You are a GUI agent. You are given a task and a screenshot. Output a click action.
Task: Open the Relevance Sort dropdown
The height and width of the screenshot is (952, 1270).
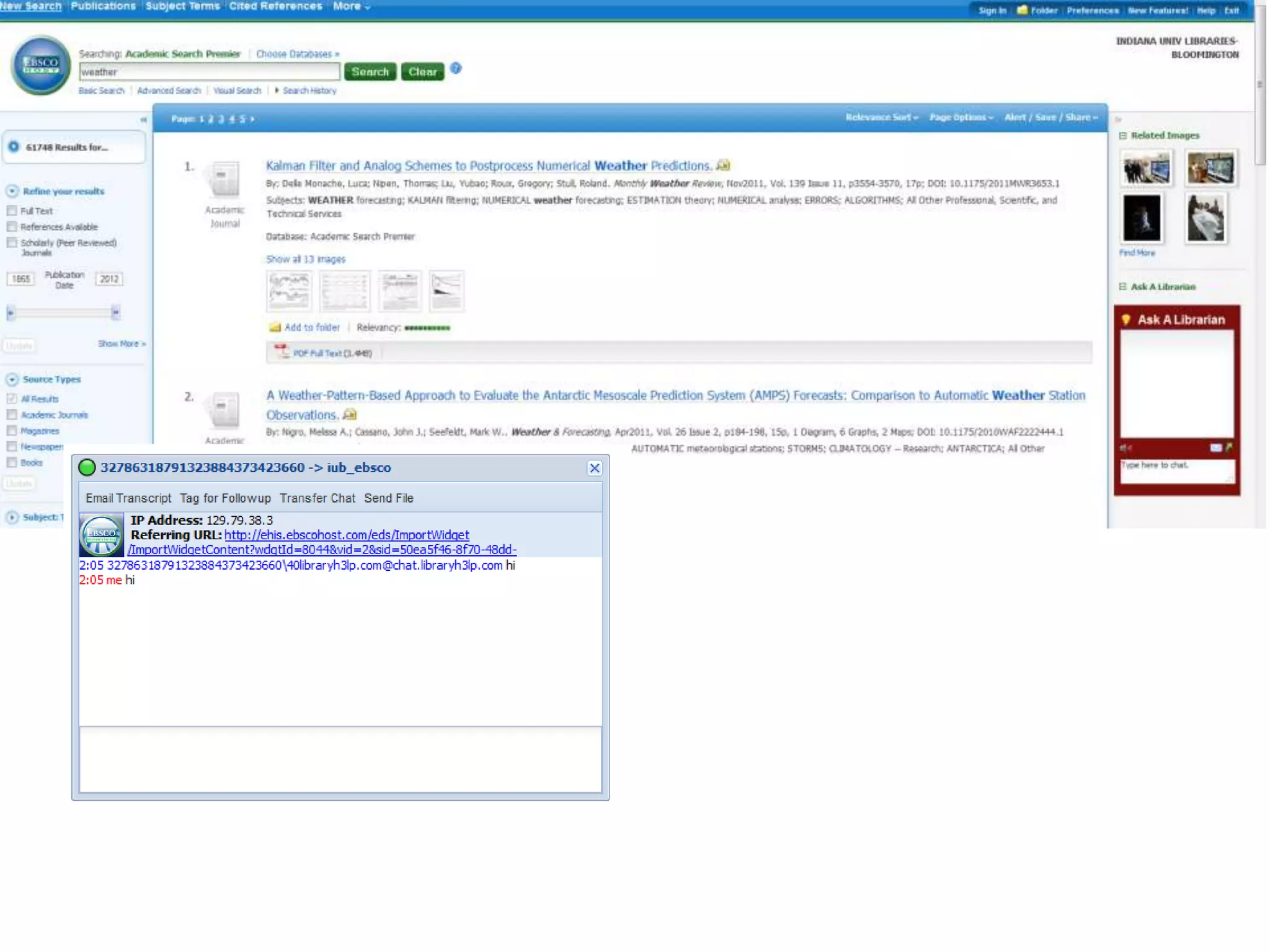point(881,117)
